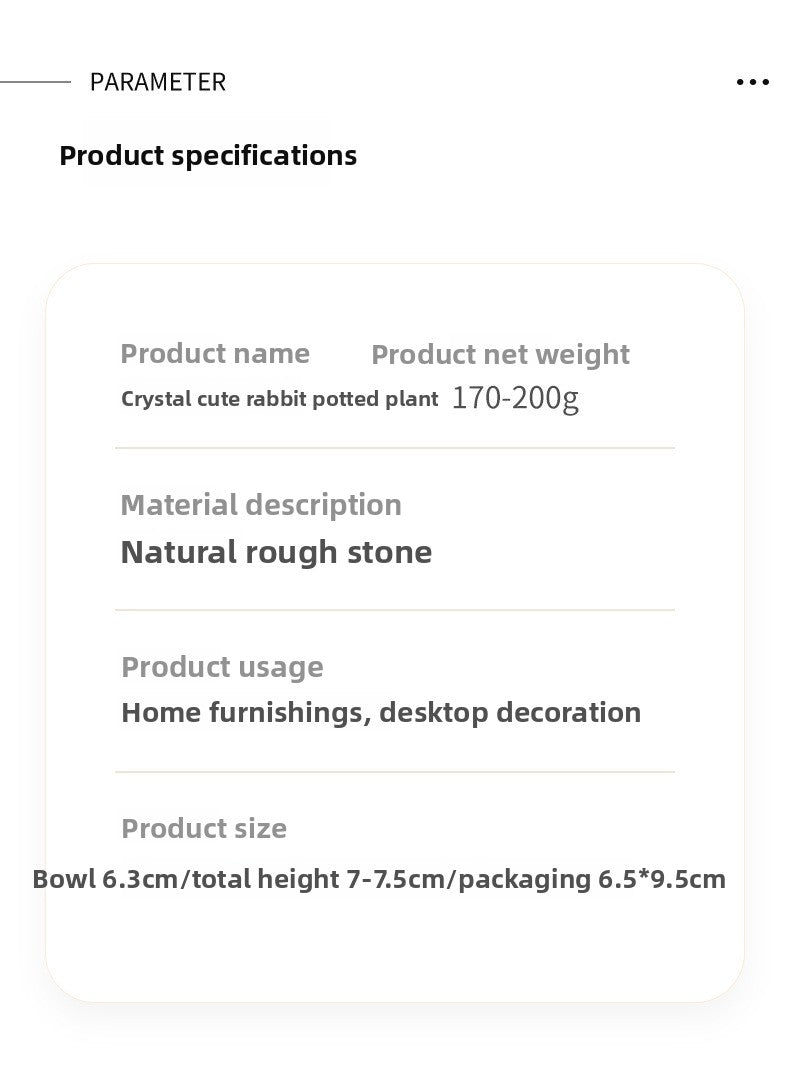Image resolution: width=790 pixels, height=1080 pixels.
Task: Click the PARAMETER section heading
Action: tap(158, 82)
